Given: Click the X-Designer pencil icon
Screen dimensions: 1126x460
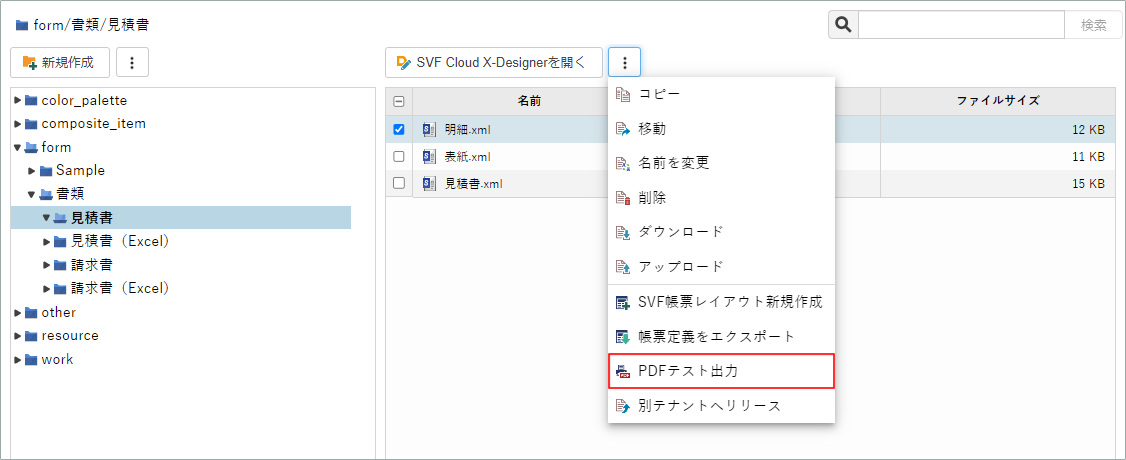Looking at the screenshot, I should coord(404,62).
